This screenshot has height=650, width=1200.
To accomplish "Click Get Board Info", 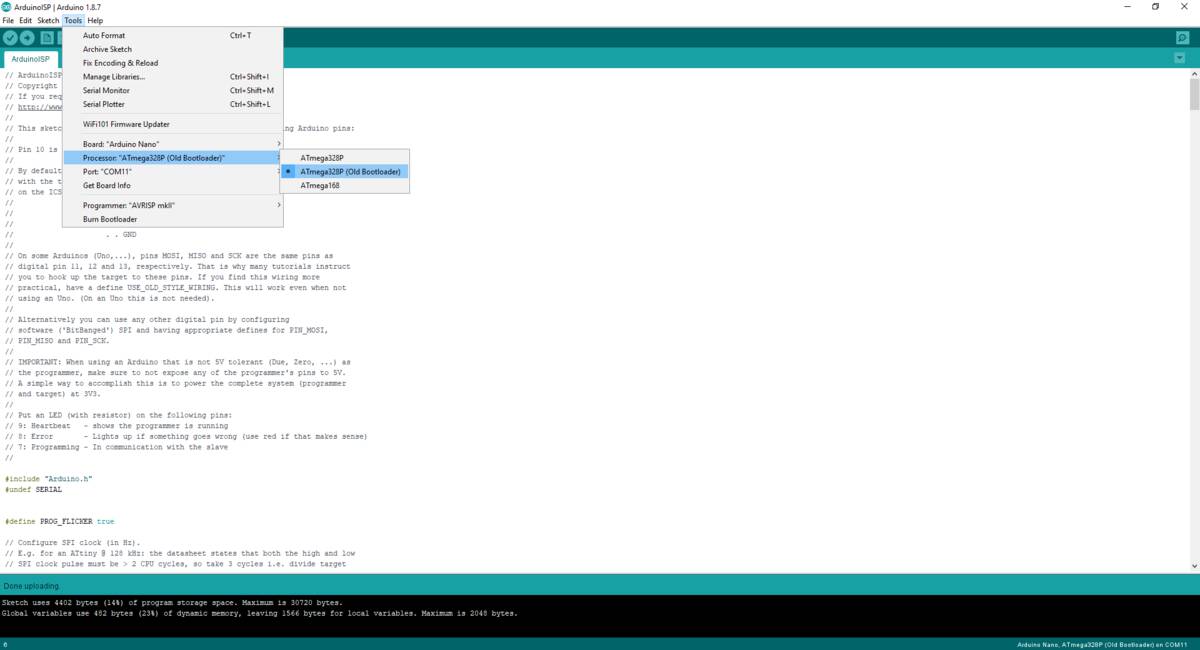I will click(173, 185).
